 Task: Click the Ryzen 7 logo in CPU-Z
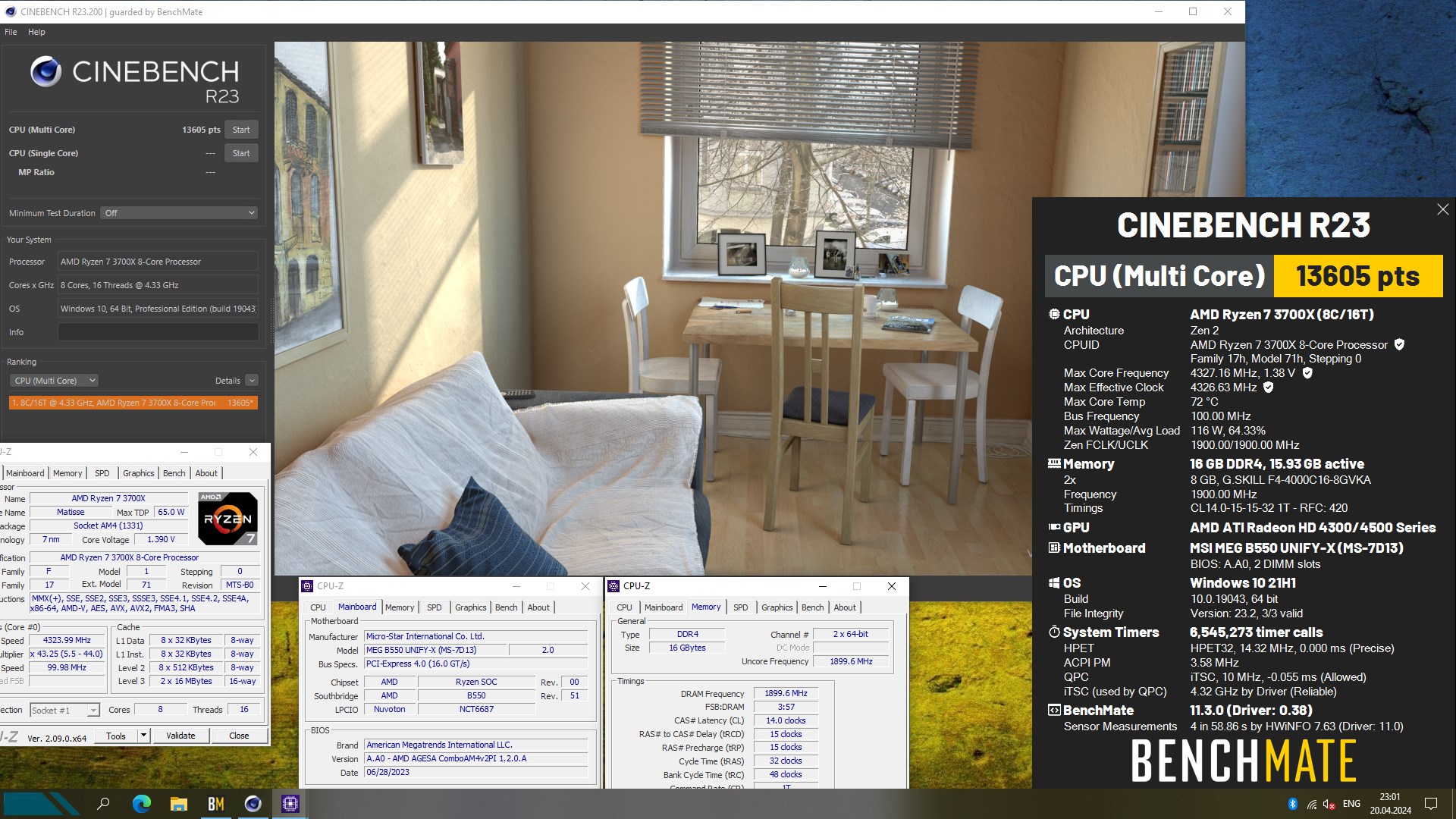pos(227,519)
